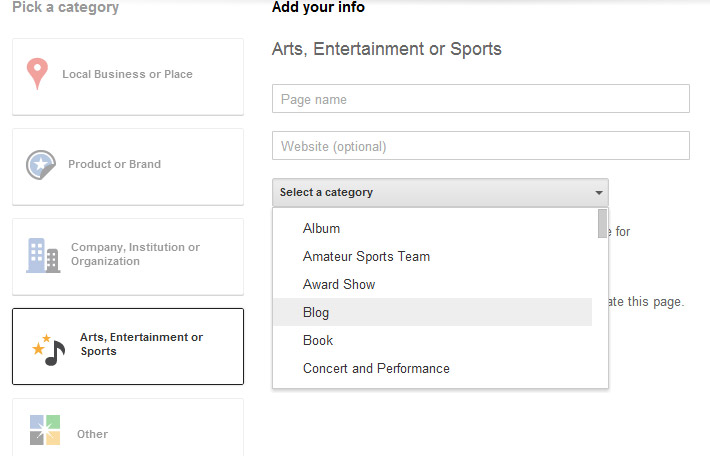The width and height of the screenshot is (710, 456).
Task: Click the colored squares Other icon
Action: 44,430
